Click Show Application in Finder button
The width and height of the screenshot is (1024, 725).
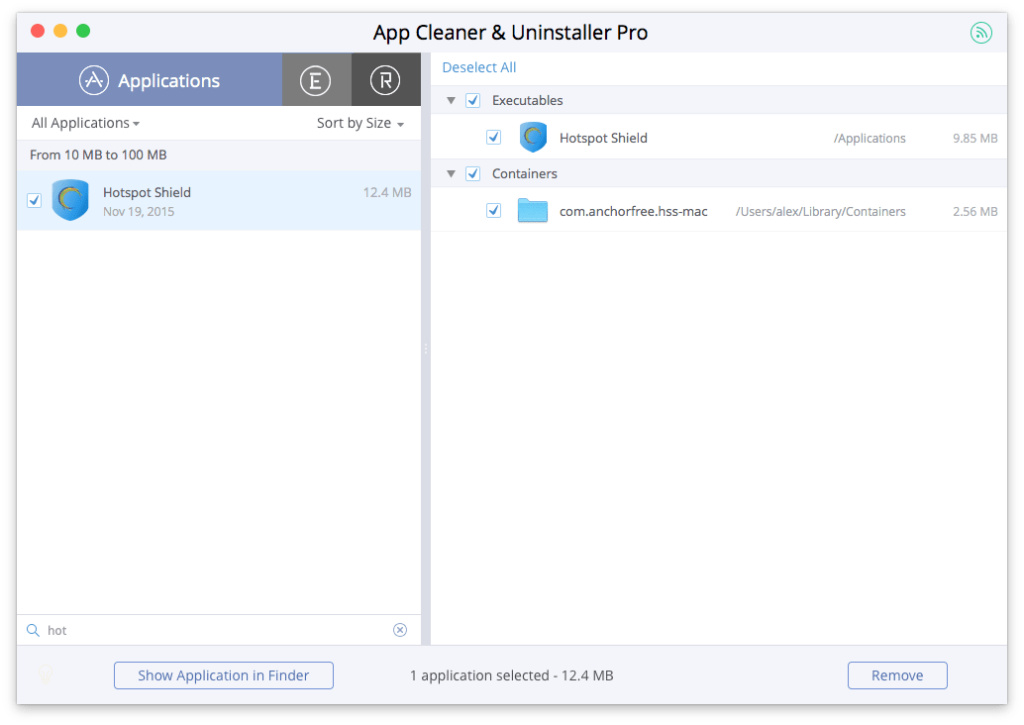(x=223, y=675)
